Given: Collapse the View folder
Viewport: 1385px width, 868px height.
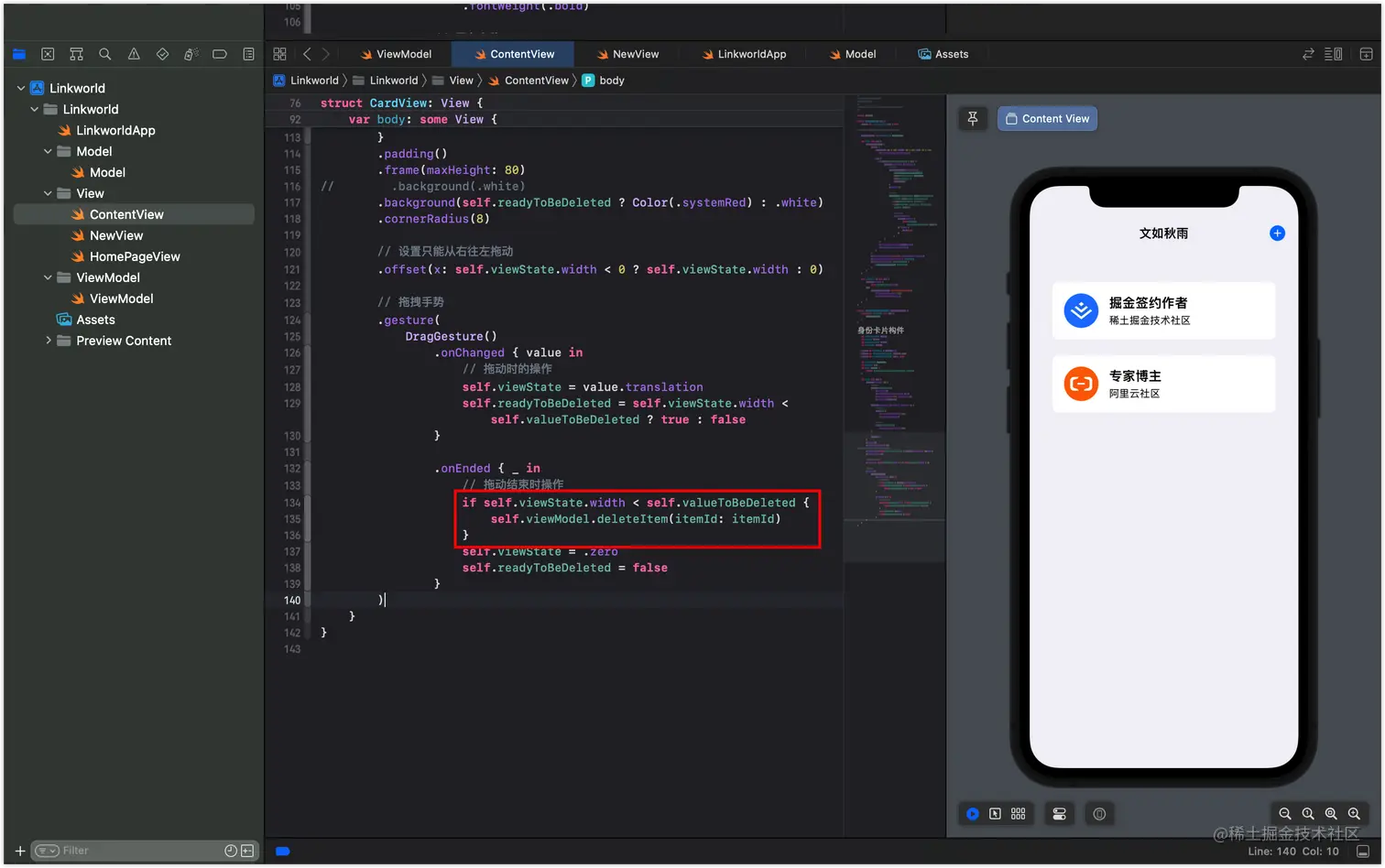Looking at the screenshot, I should (48, 193).
